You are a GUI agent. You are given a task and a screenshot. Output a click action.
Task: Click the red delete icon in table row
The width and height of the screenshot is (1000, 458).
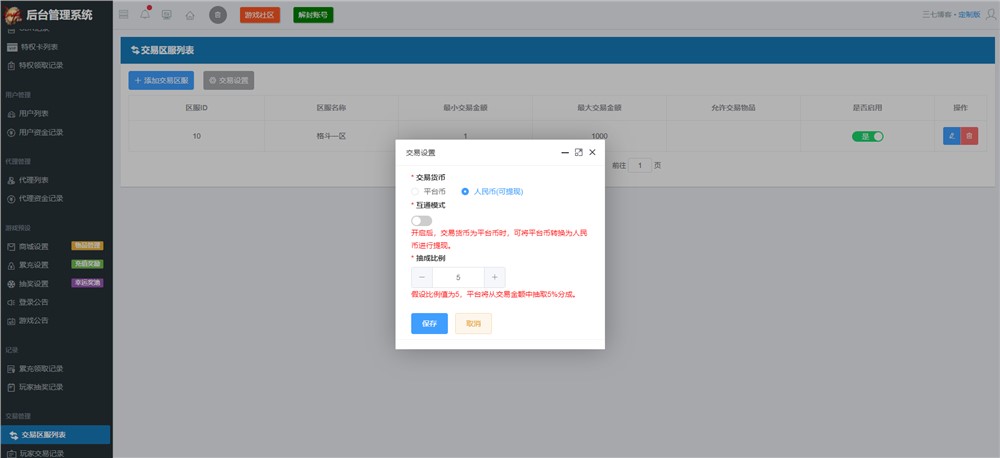pyautogui.click(x=969, y=136)
